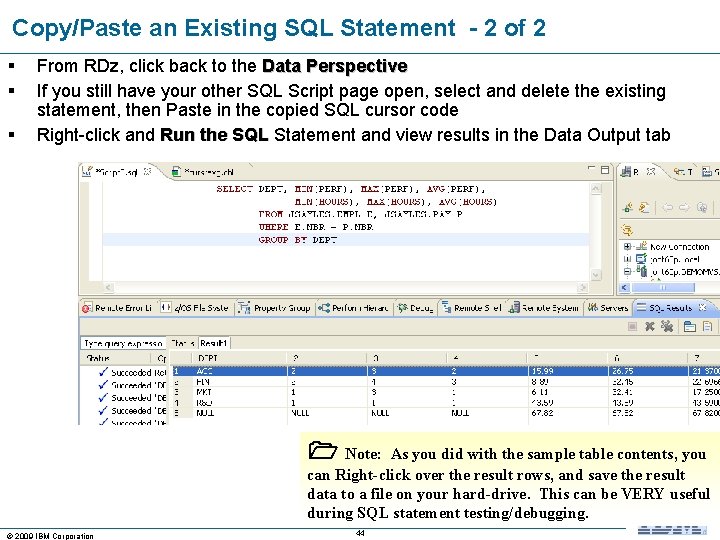
Task: Click the terminate (stop) icon in SQL Results
Action: pyautogui.click(x=632, y=326)
